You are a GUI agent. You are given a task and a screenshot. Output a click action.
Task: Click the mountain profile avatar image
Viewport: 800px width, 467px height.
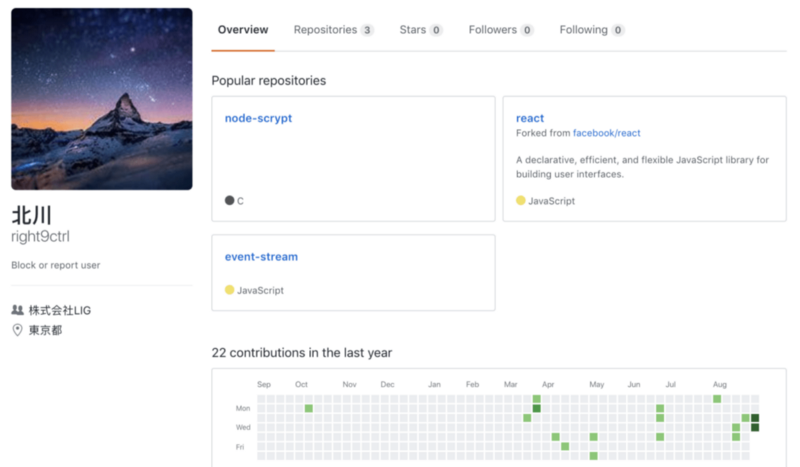101,98
